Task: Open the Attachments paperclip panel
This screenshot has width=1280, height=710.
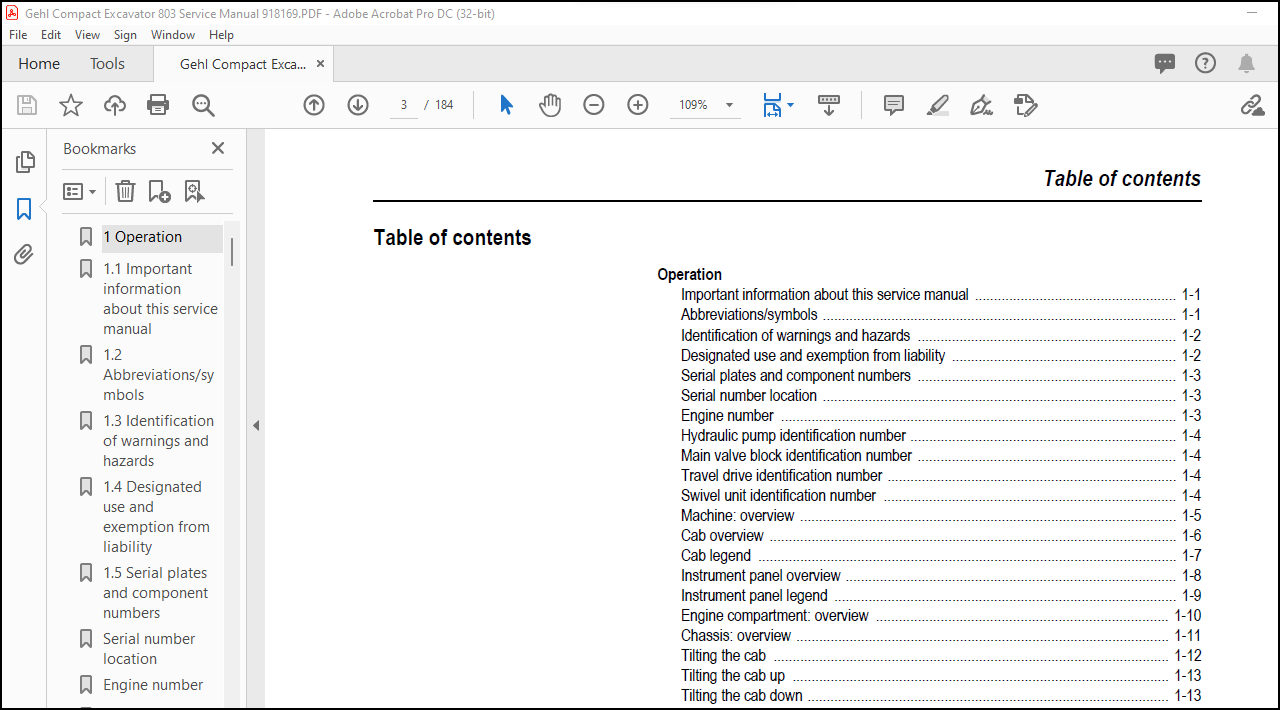Action: 24,255
